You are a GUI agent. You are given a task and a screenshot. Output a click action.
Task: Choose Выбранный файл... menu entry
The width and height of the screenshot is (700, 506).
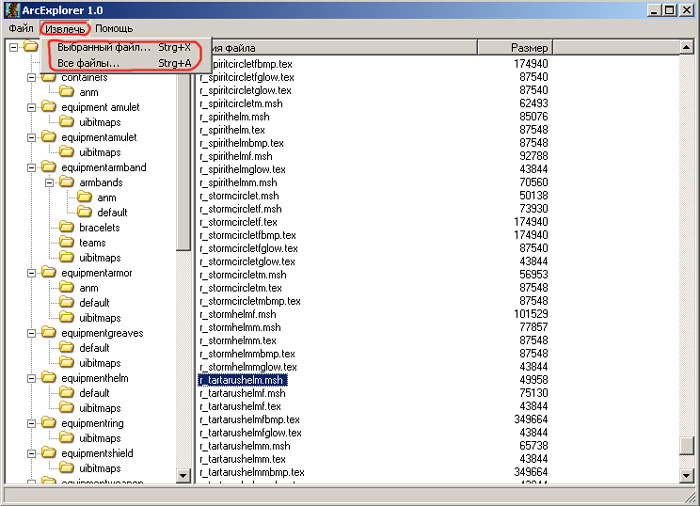point(124,47)
